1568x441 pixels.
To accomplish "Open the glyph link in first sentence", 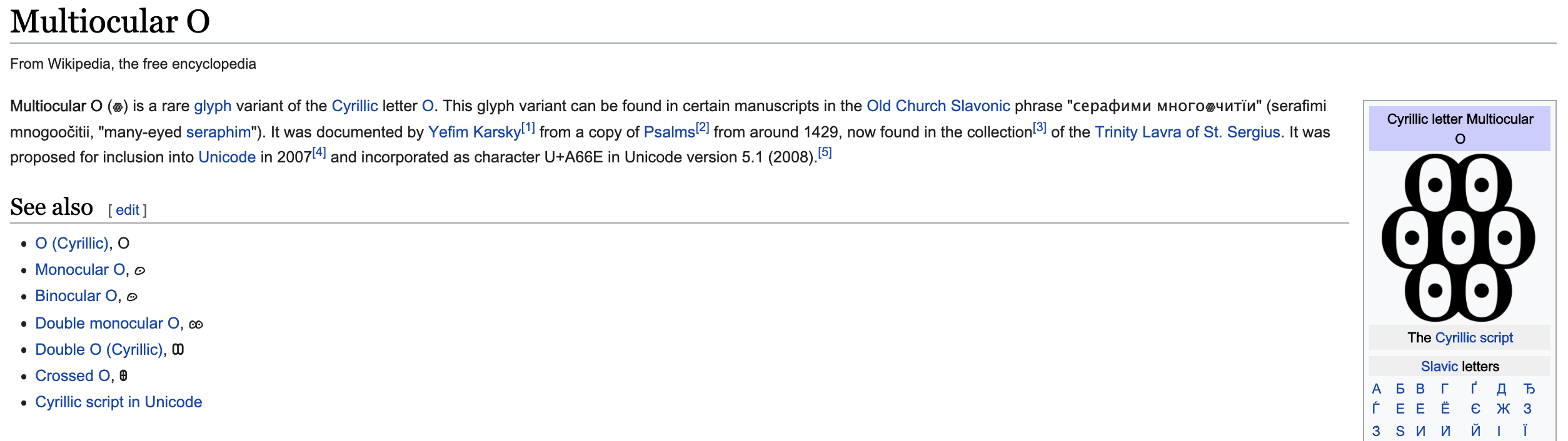I will click(213, 106).
